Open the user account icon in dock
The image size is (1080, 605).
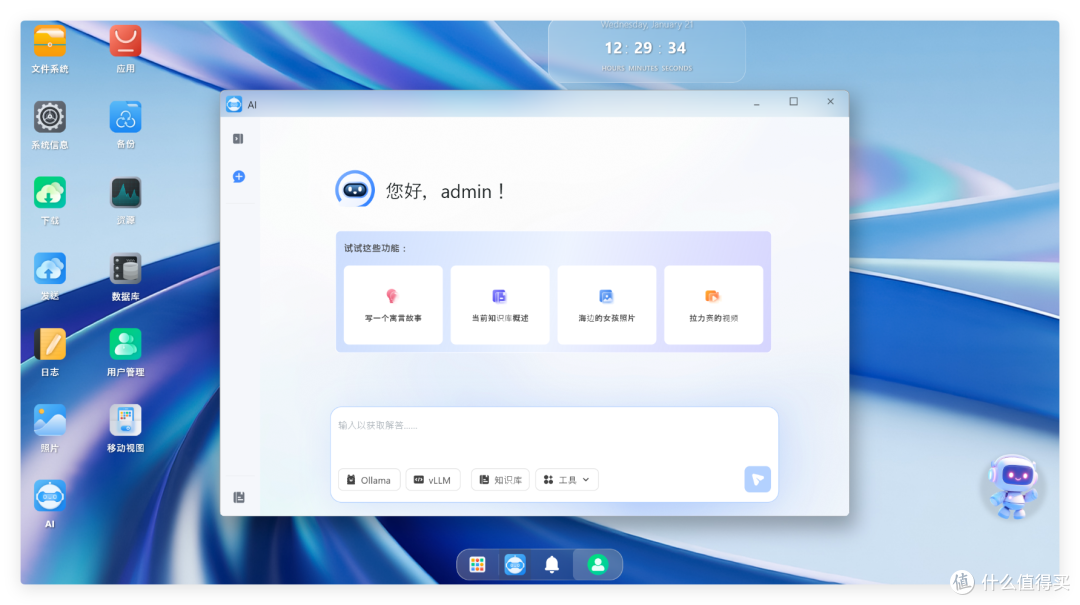[598, 565]
